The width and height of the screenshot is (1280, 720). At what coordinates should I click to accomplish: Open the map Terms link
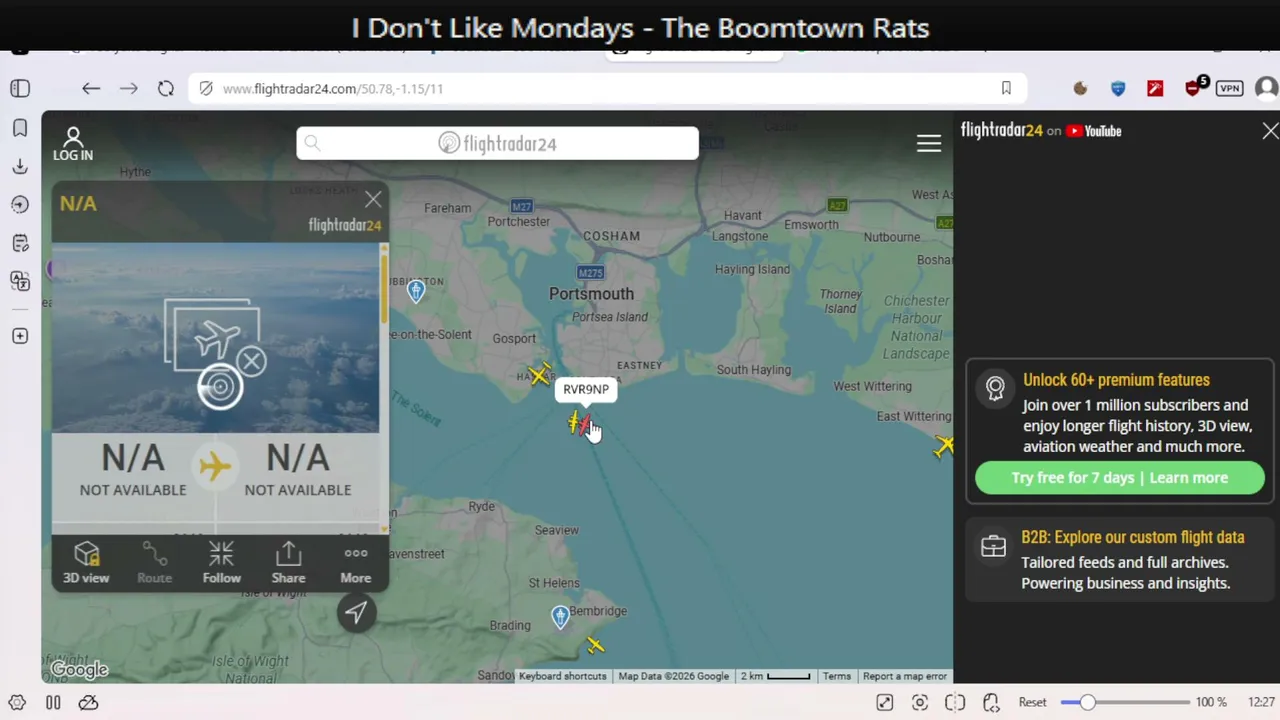[x=837, y=676]
